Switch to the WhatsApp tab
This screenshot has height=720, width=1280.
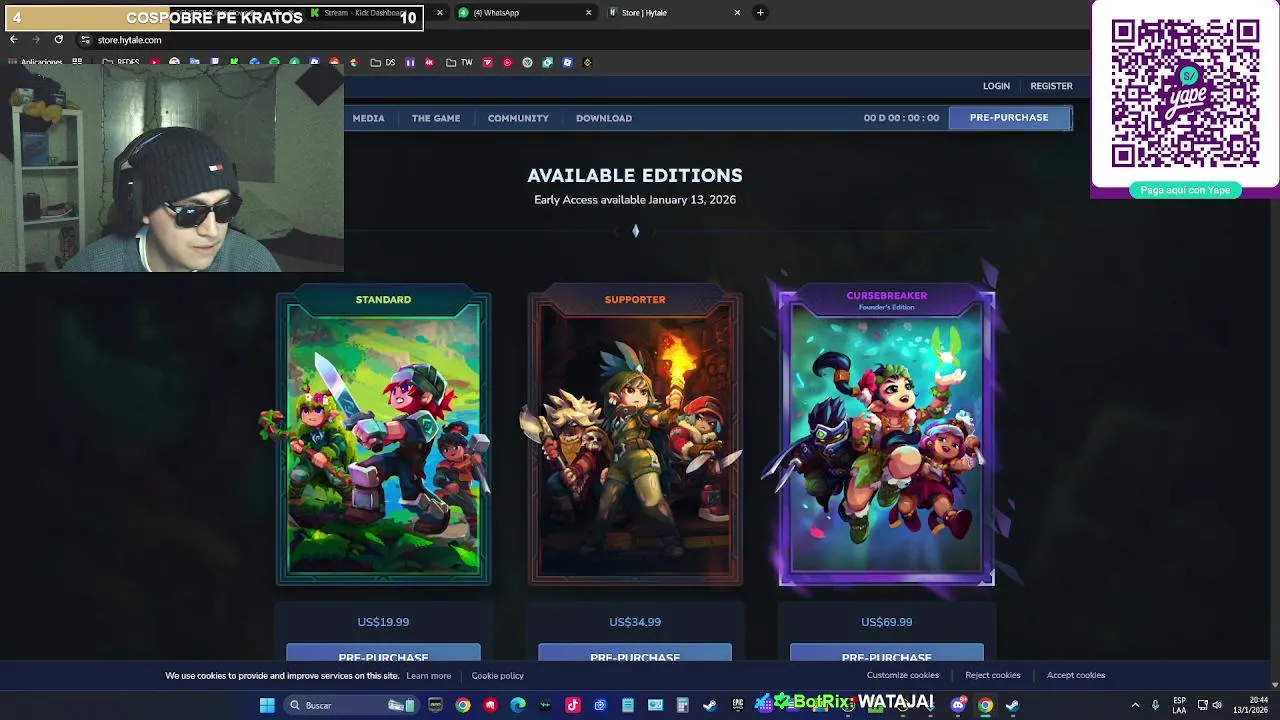pos(524,13)
